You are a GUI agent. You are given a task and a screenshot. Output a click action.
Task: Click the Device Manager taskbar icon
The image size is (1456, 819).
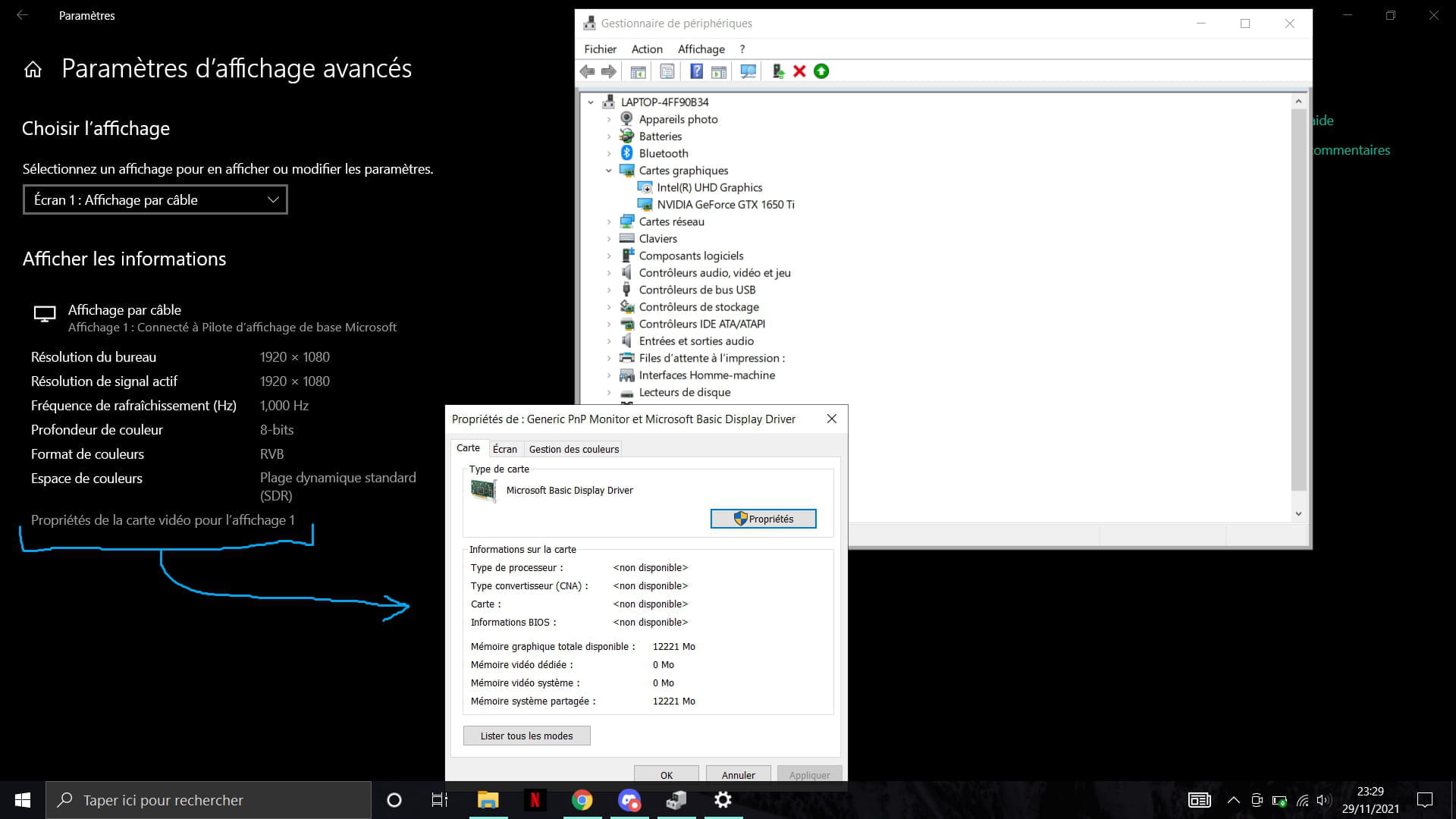(676, 800)
